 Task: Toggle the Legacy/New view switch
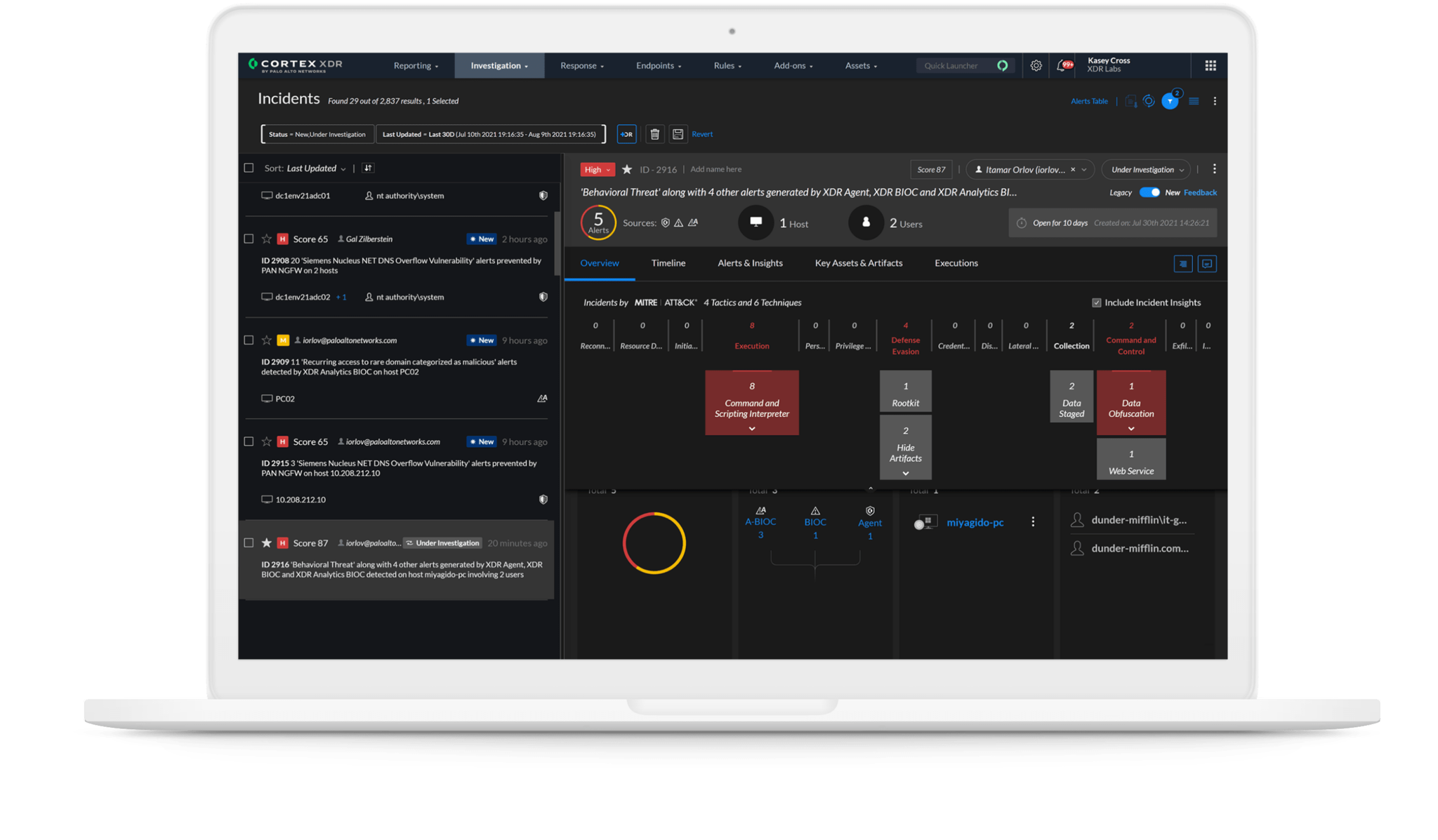pos(1149,192)
